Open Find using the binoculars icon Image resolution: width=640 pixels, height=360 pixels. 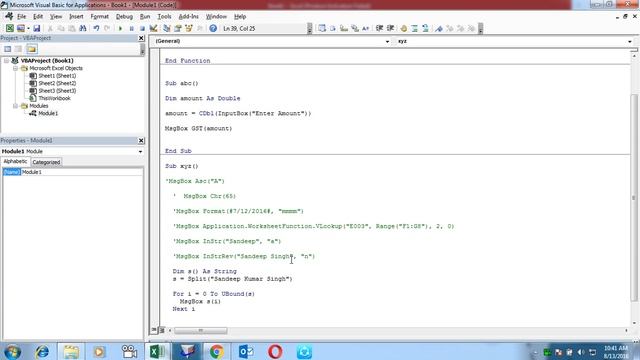click(x=83, y=28)
